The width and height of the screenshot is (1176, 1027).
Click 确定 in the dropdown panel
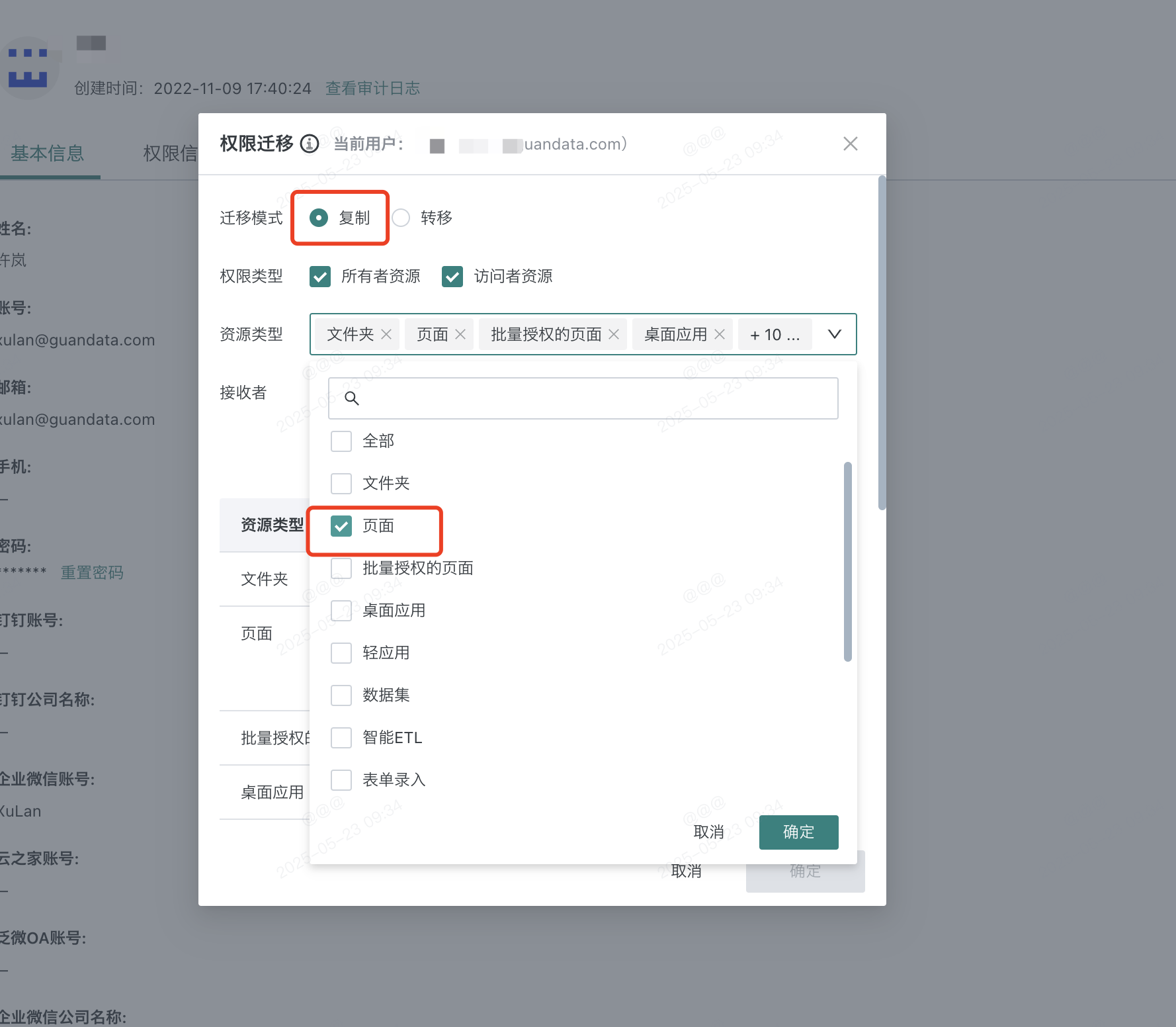[799, 832]
